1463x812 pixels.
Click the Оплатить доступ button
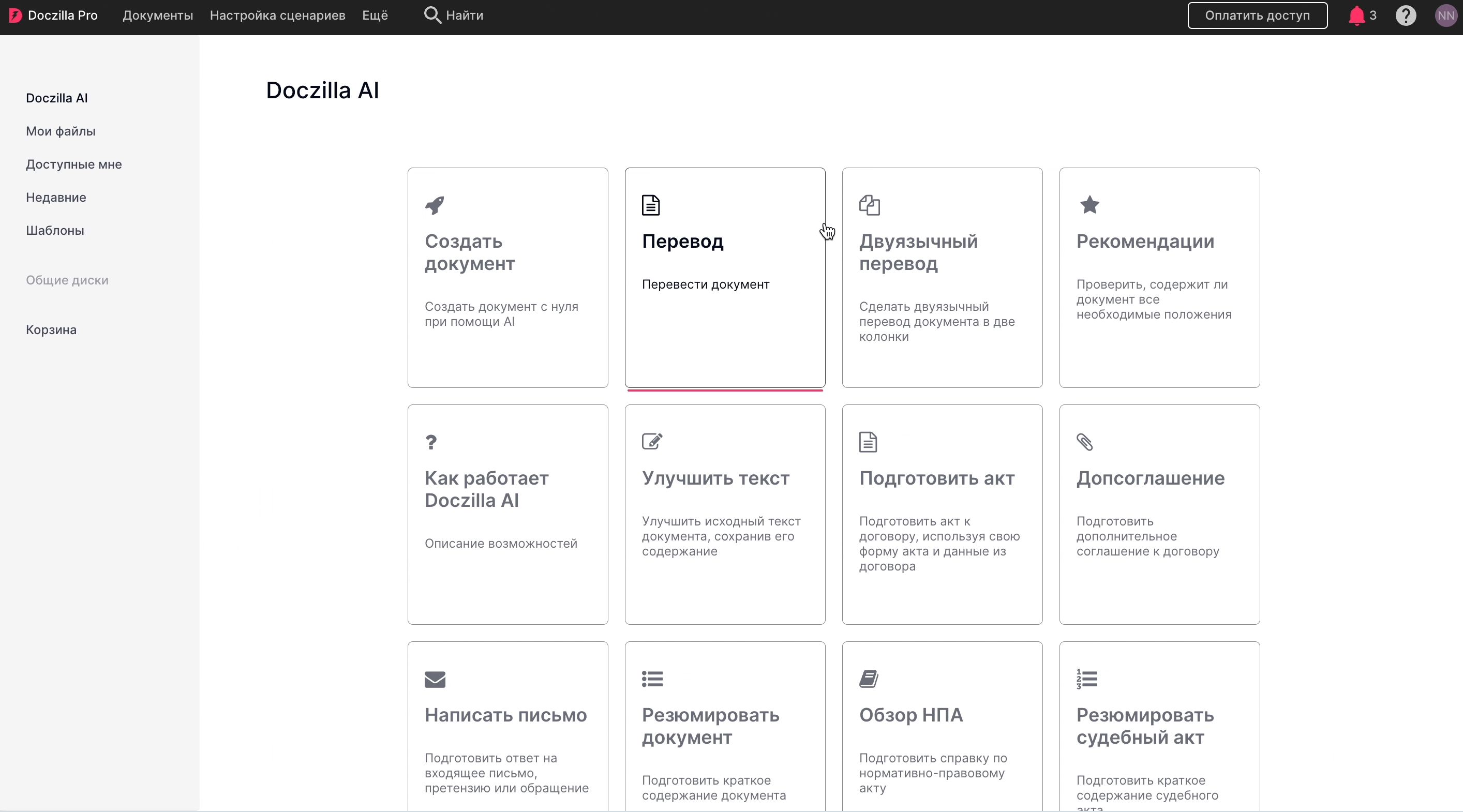pyautogui.click(x=1258, y=16)
